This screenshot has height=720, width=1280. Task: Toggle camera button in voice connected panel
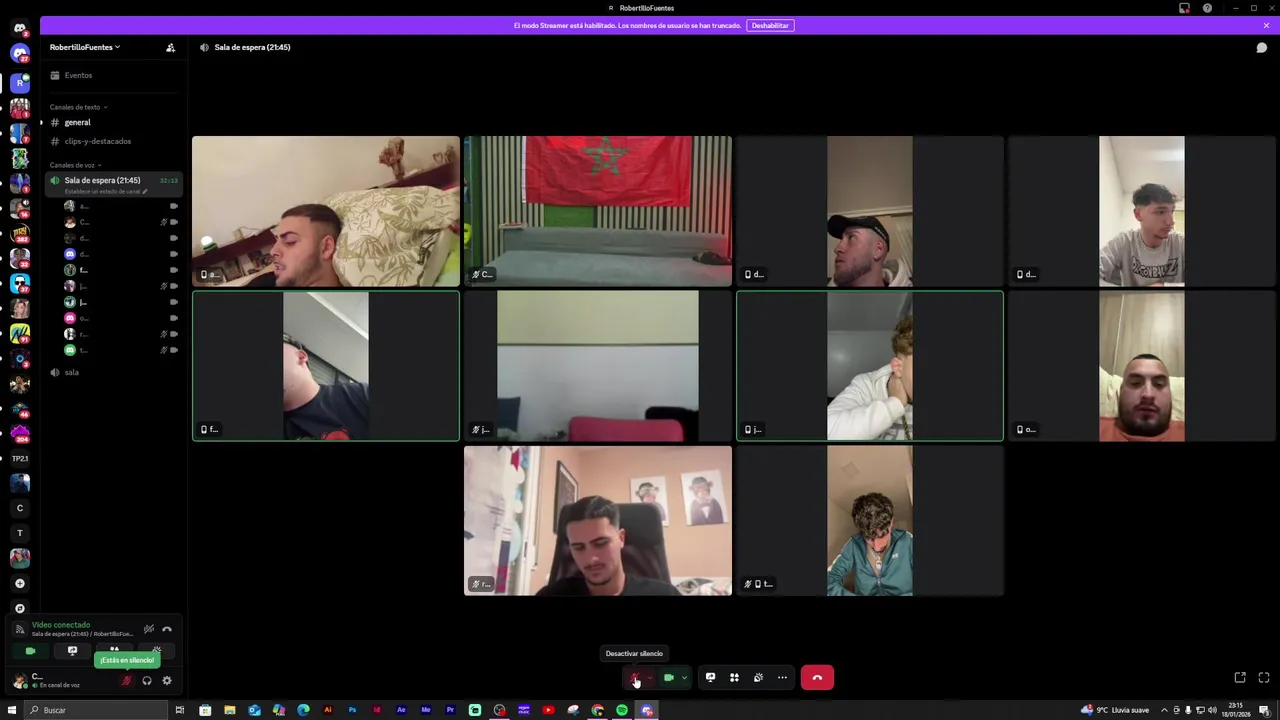coord(30,651)
